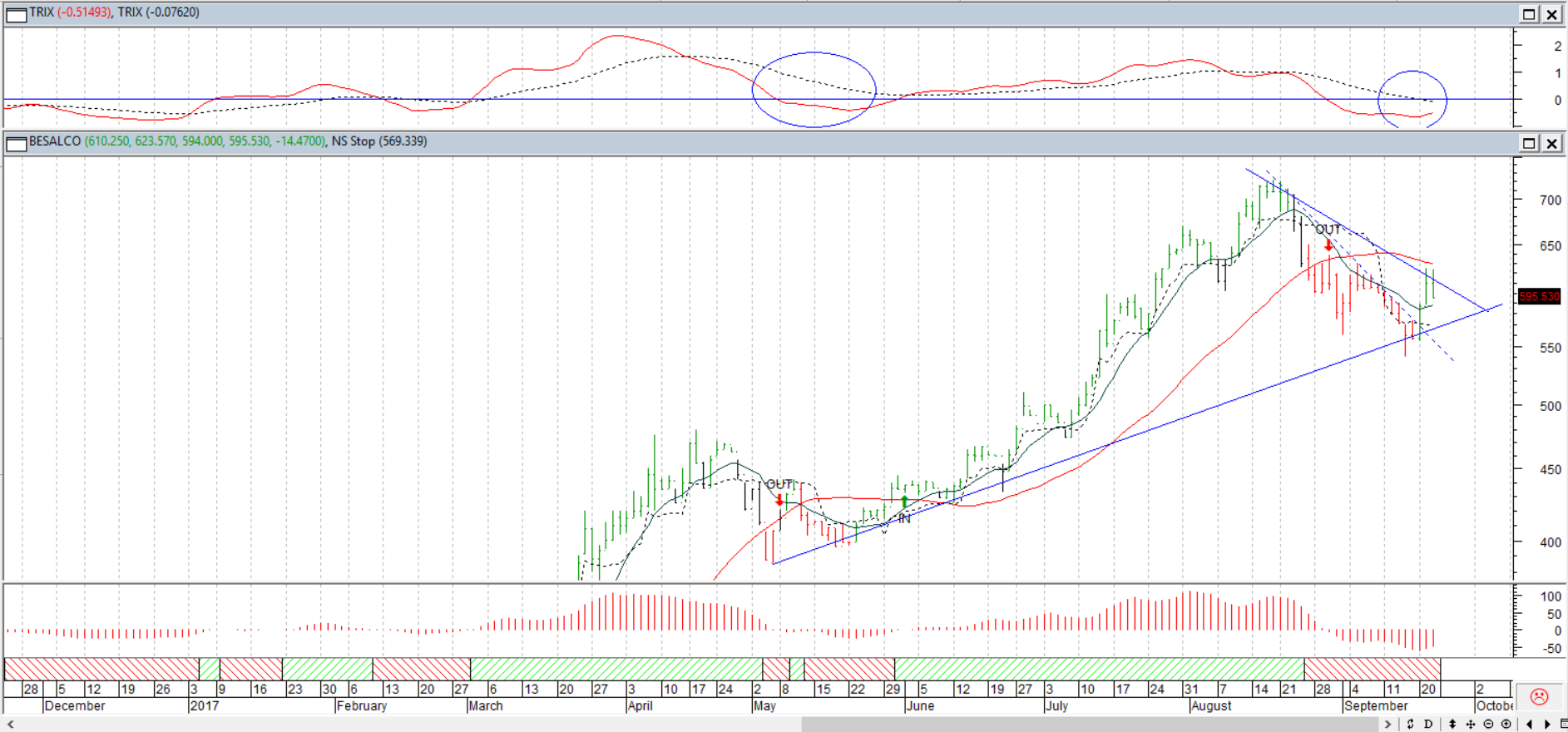Open the TRIX pane window menu icon

[16, 14]
